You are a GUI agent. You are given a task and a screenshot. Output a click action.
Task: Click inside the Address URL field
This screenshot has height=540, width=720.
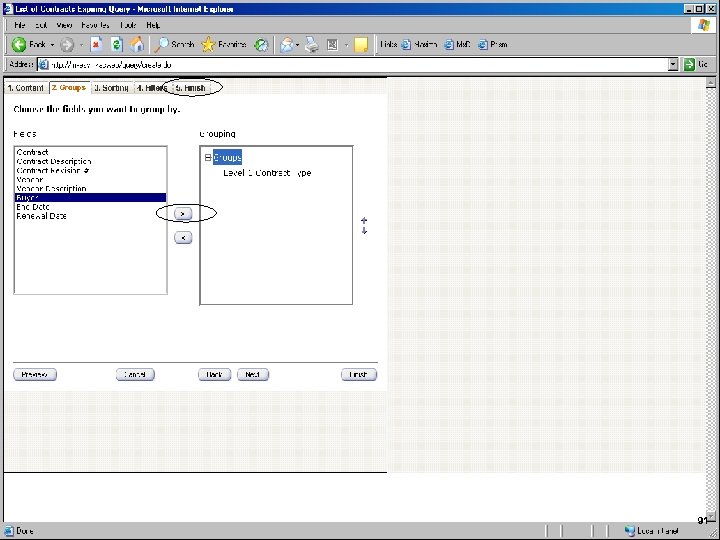[x=352, y=65]
